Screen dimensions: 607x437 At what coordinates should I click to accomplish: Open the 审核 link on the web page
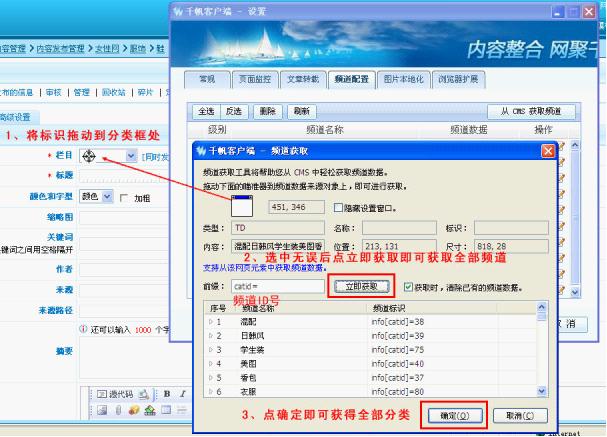click(53, 92)
